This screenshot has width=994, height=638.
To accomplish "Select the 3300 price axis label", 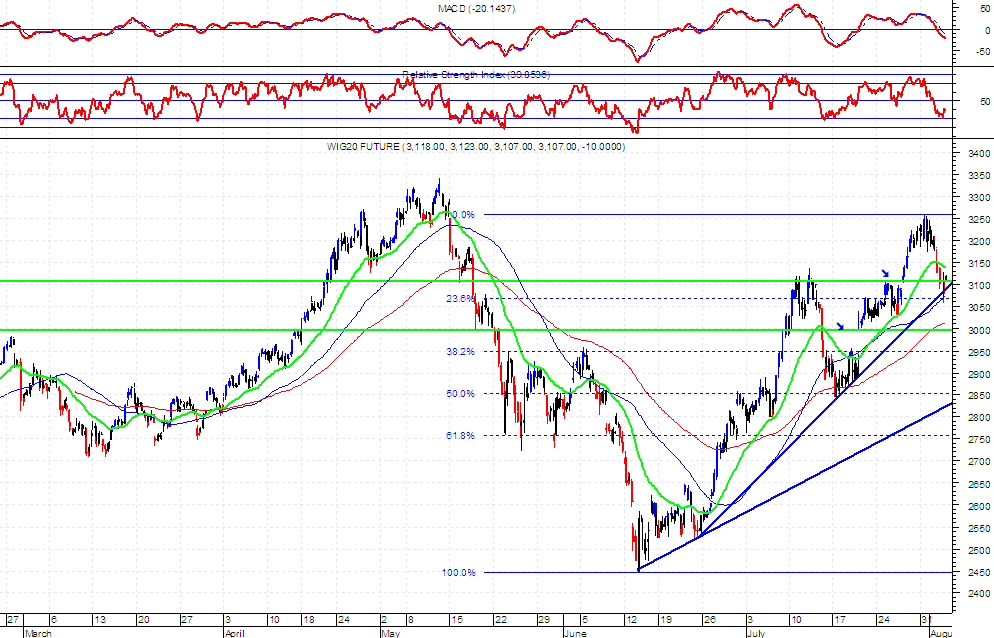I will [979, 198].
